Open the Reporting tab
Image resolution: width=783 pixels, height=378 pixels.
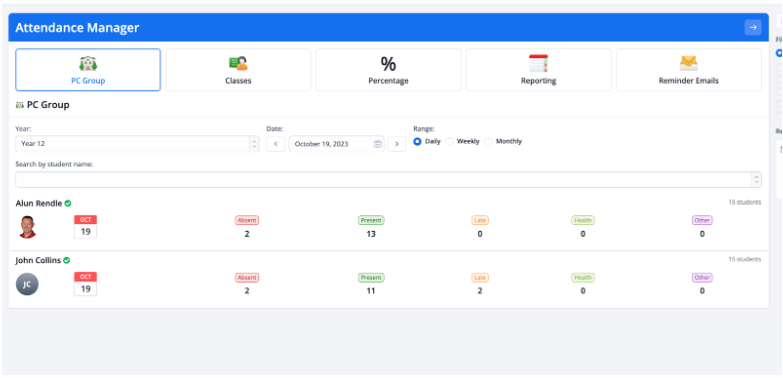tap(539, 70)
